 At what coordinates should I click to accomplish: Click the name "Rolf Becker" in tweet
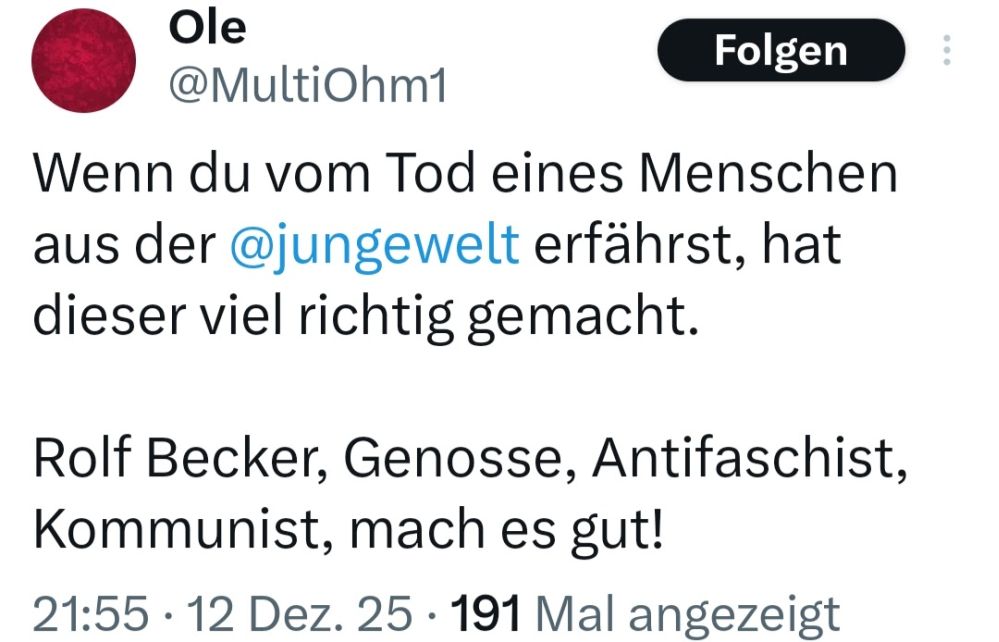coord(178,459)
